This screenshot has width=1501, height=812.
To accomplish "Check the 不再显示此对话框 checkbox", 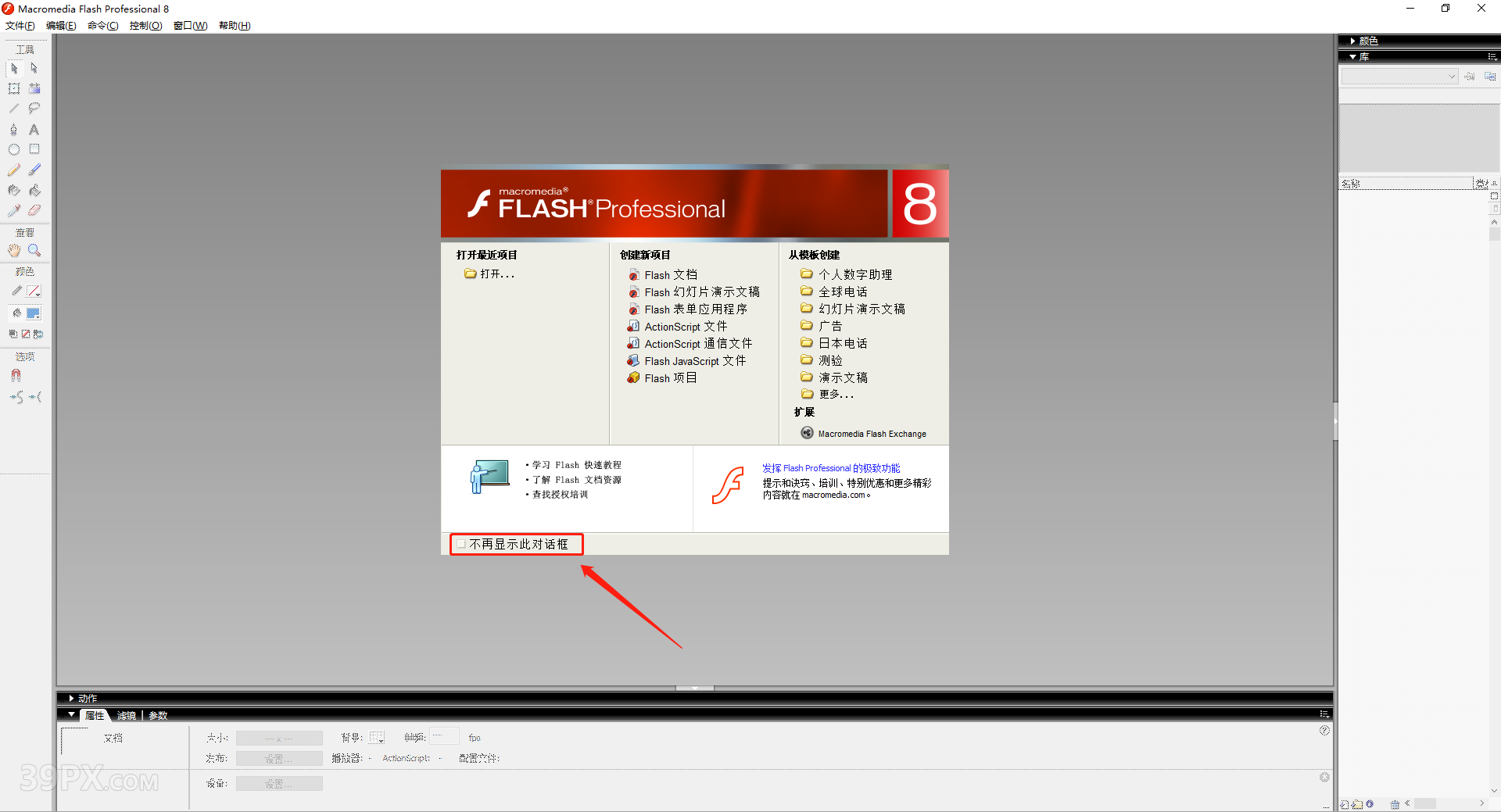I will [x=461, y=544].
